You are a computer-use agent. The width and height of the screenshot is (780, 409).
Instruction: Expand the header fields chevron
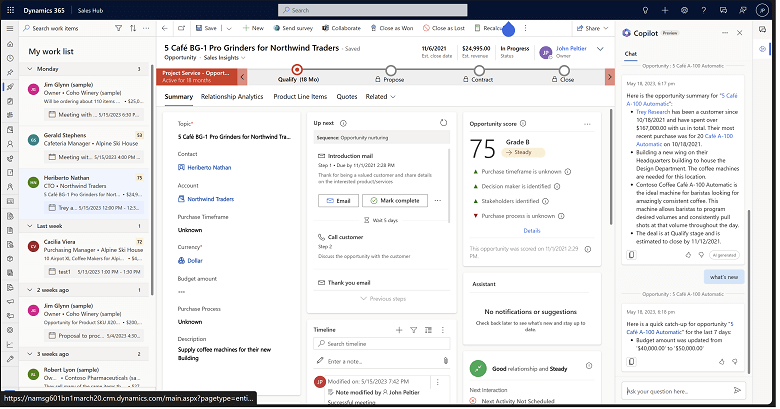point(600,49)
